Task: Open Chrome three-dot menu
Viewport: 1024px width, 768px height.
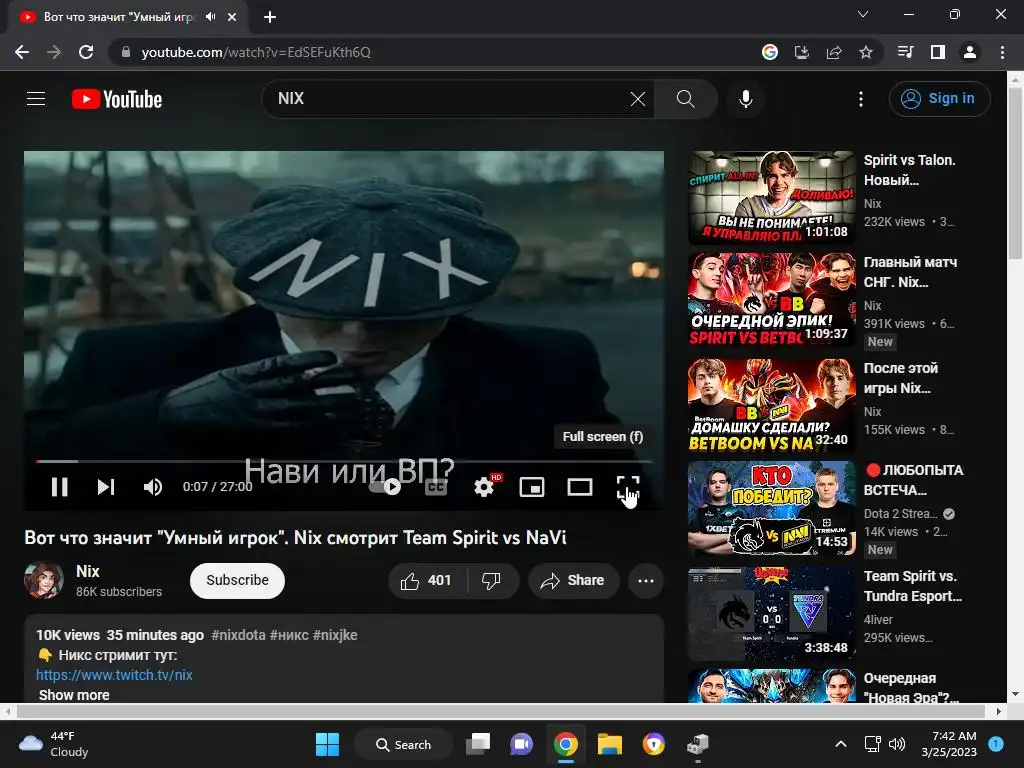Action: point(1002,52)
